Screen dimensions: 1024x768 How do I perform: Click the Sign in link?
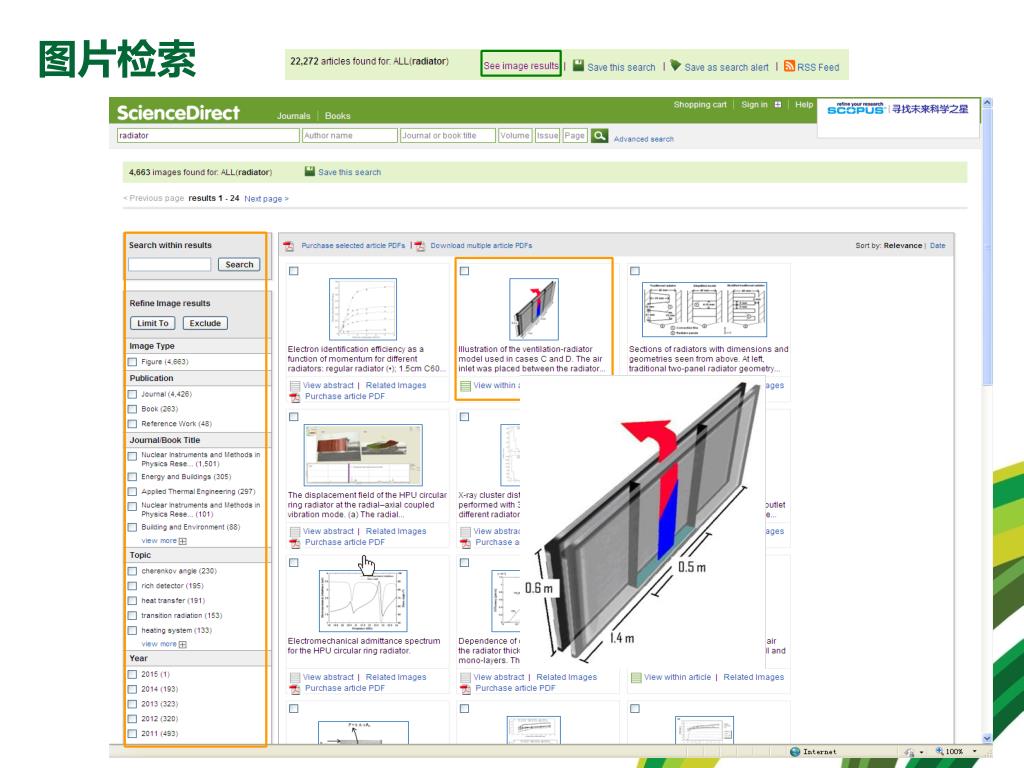(x=754, y=104)
